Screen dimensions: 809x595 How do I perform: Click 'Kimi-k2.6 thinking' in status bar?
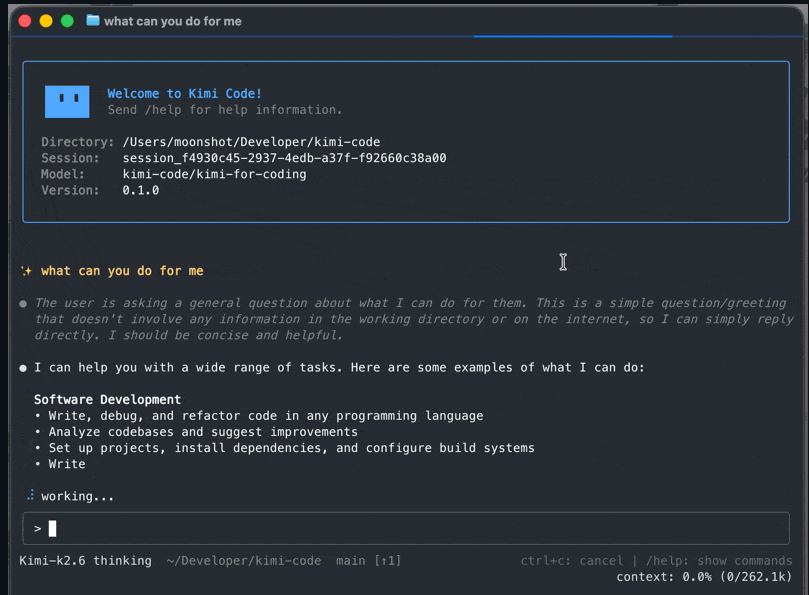click(x=86, y=561)
